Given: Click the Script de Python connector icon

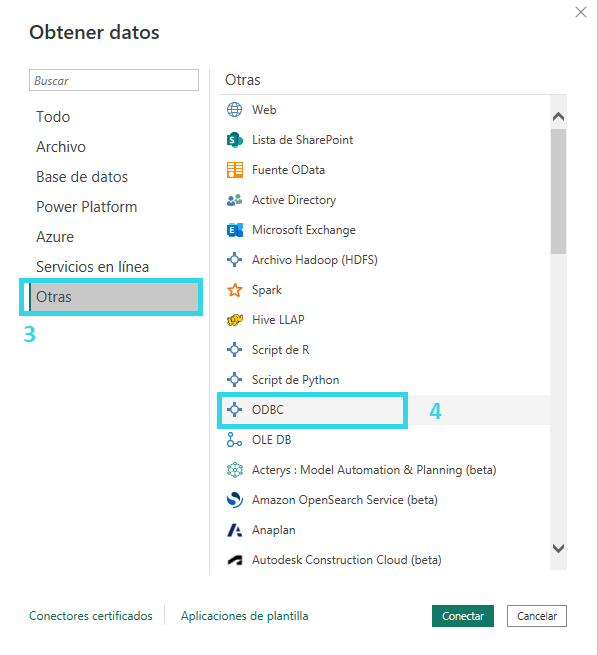Looking at the screenshot, I should (234, 380).
